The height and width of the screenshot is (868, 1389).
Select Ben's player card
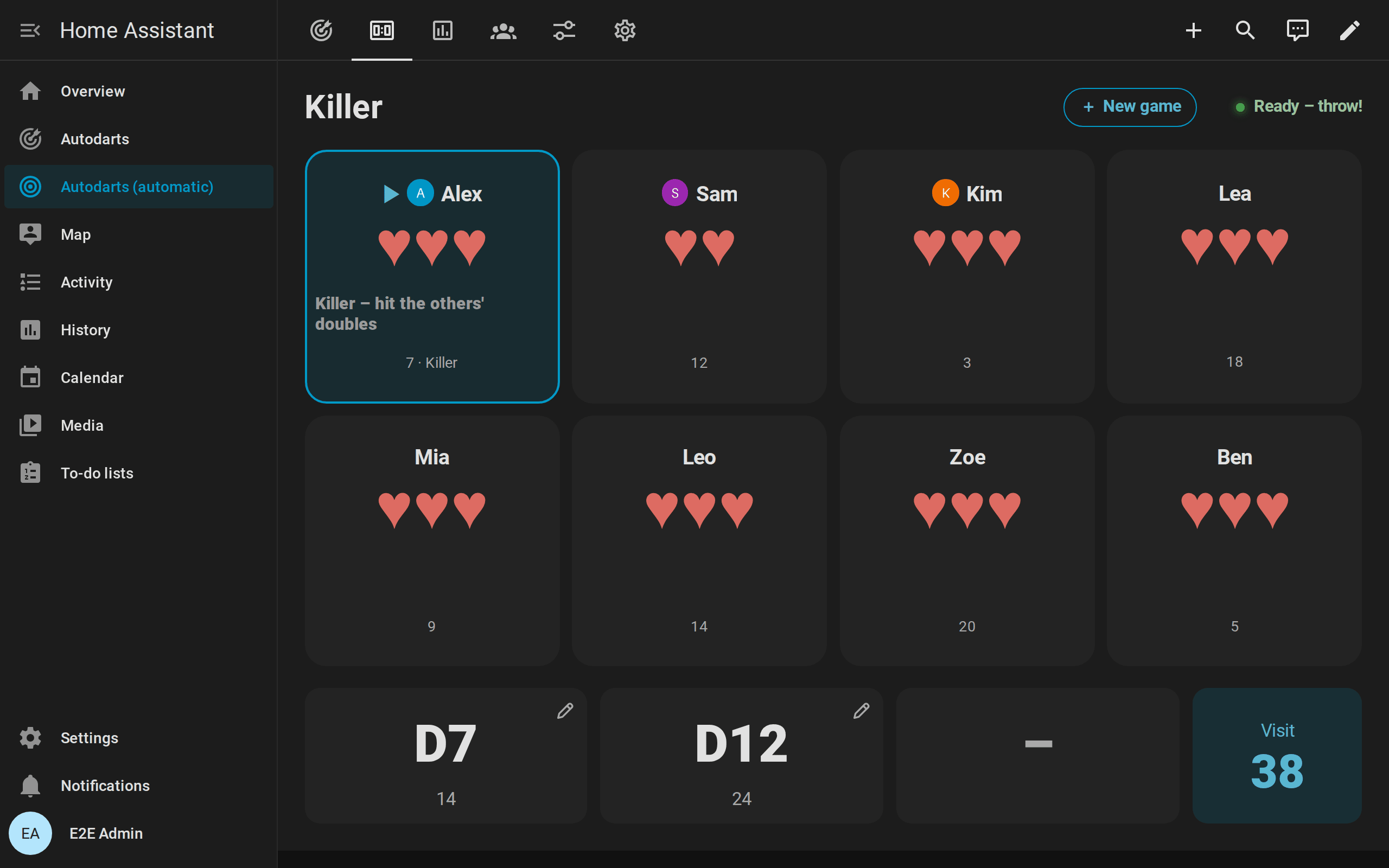click(x=1234, y=541)
